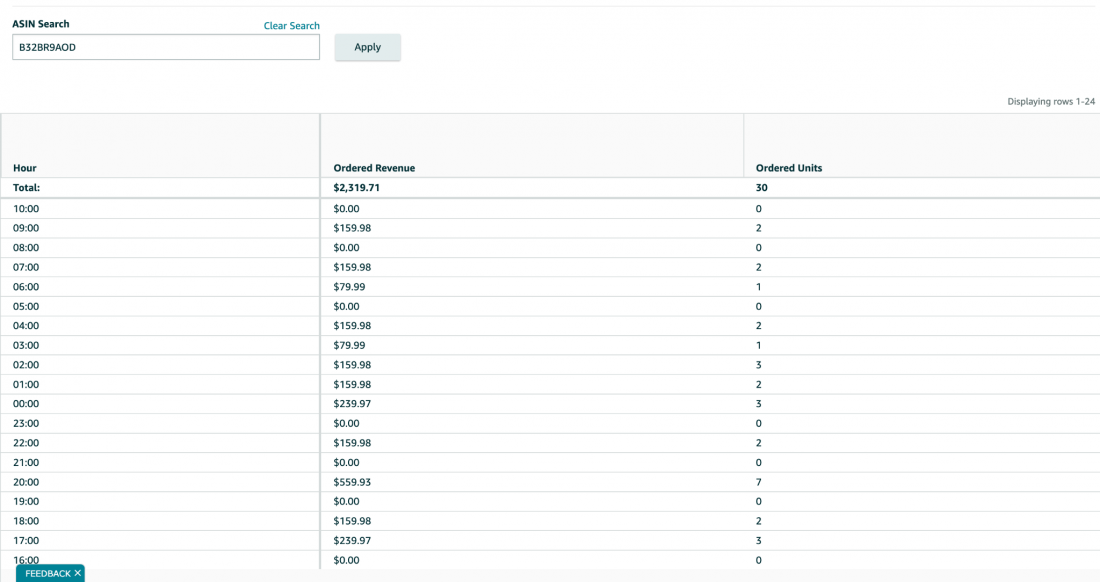
Task: Click the $159.98 revenue for 09:00
Action: (352, 228)
